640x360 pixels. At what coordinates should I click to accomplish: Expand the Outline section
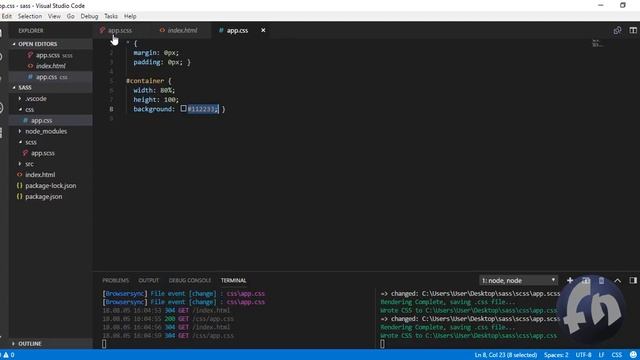point(51,344)
